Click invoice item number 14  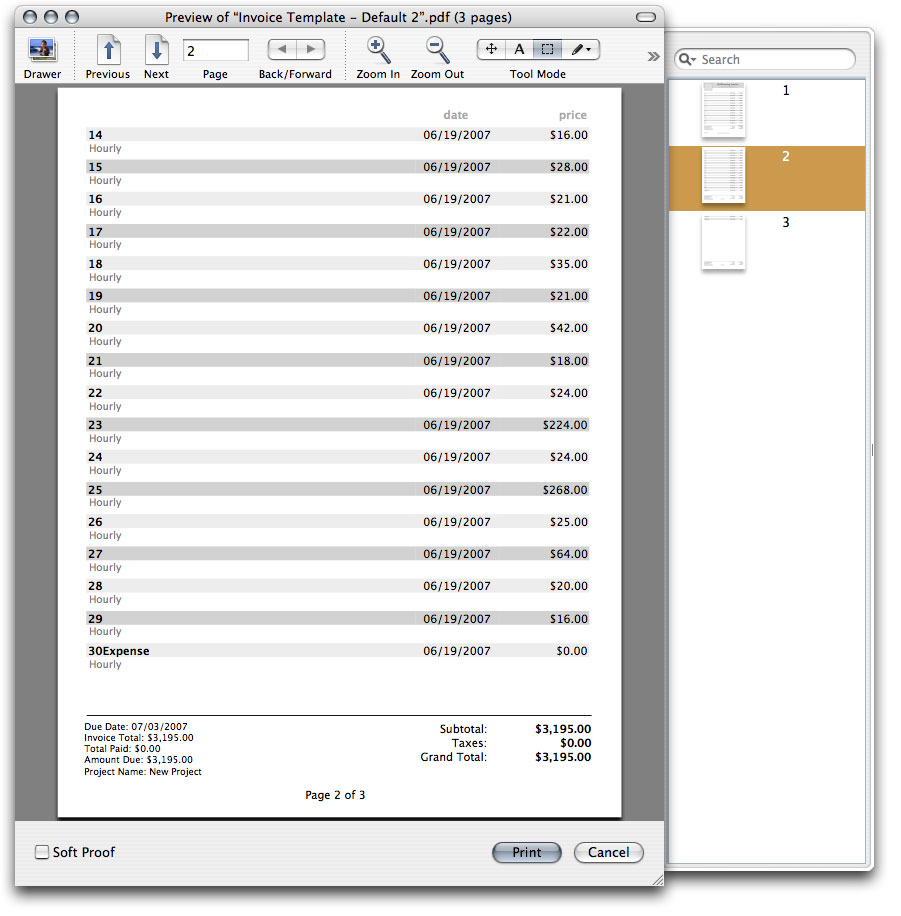(x=95, y=135)
